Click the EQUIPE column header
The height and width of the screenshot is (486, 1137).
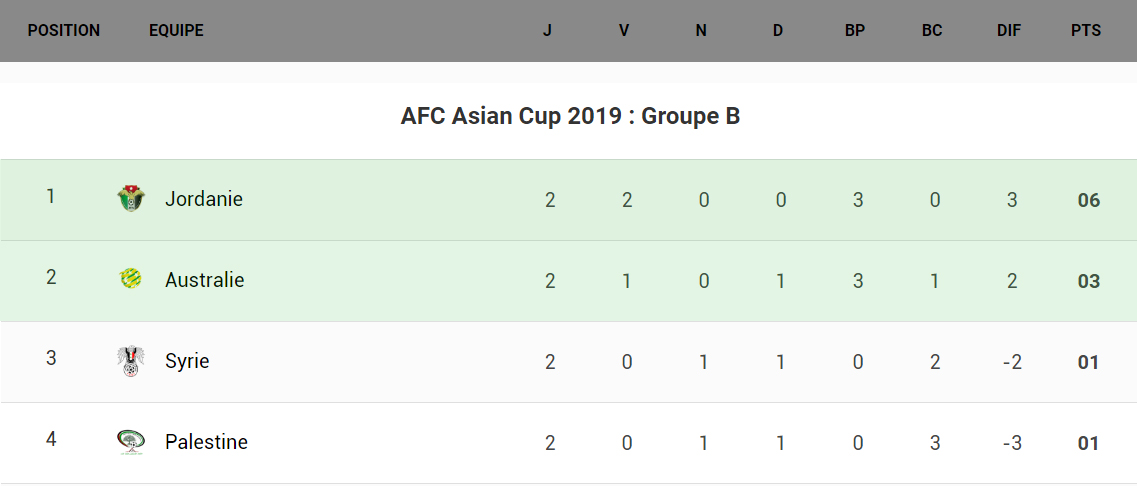tap(176, 30)
